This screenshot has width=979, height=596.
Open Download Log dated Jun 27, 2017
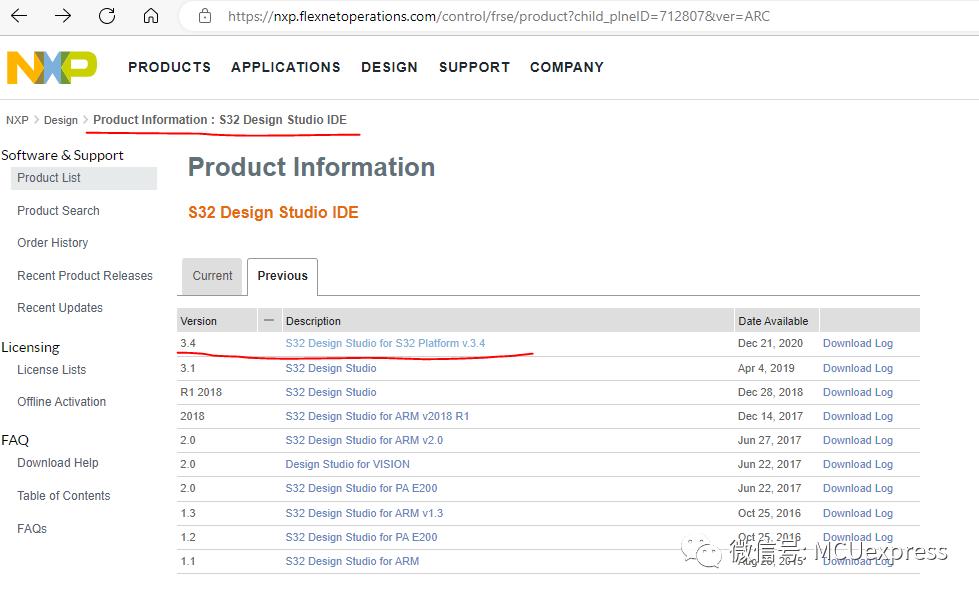tap(858, 440)
